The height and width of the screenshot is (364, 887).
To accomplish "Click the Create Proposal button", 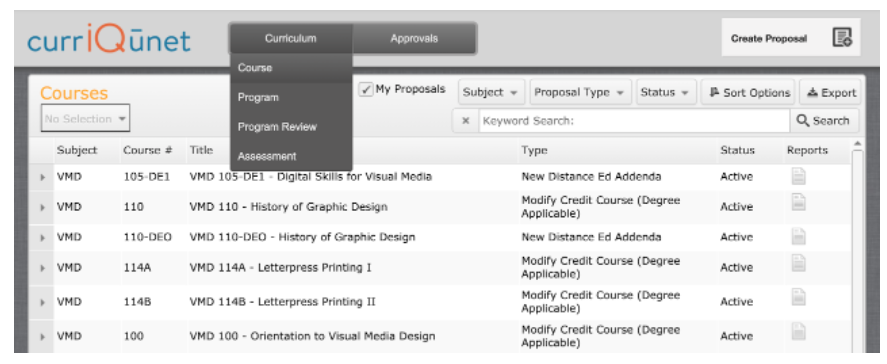I will 790,37.
